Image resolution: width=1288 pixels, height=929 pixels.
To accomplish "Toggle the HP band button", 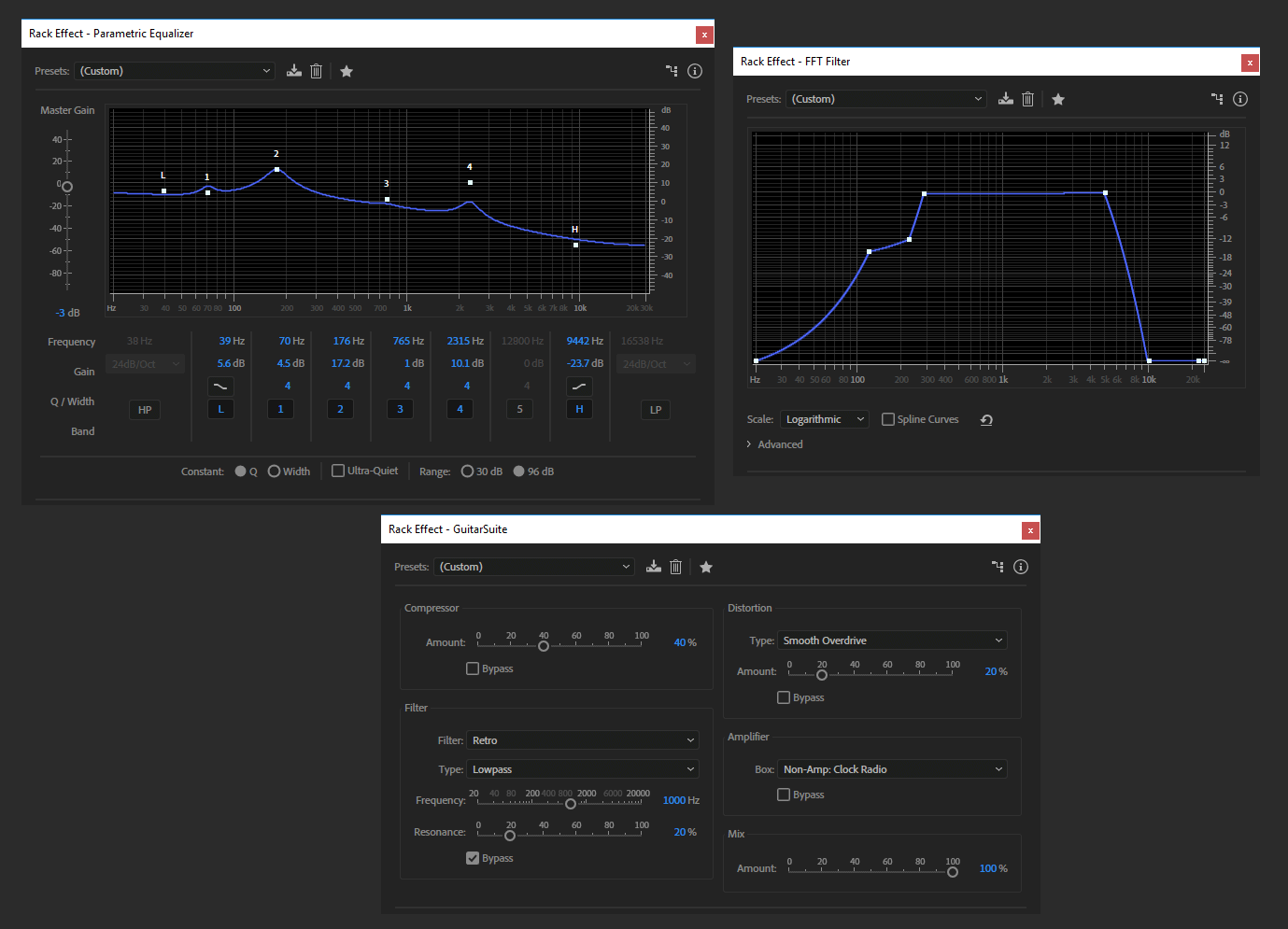I will (145, 410).
